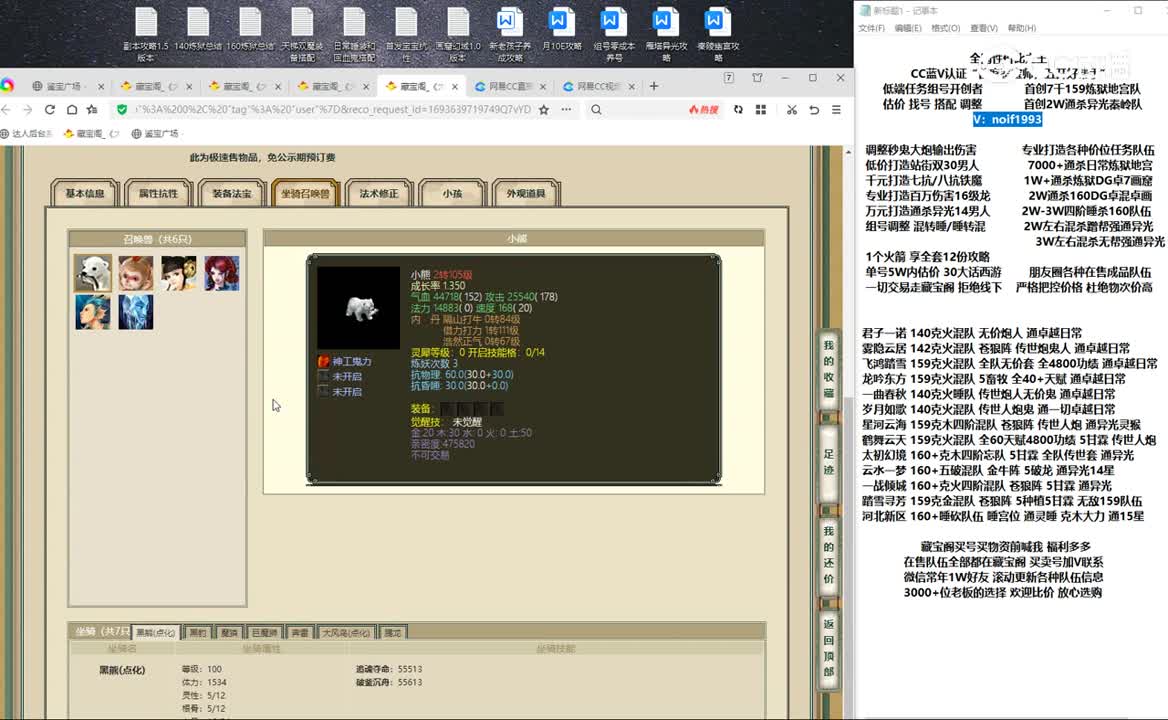Screen dimensions: 1168x720
Task: Reload the current browser page
Action: 50,109
